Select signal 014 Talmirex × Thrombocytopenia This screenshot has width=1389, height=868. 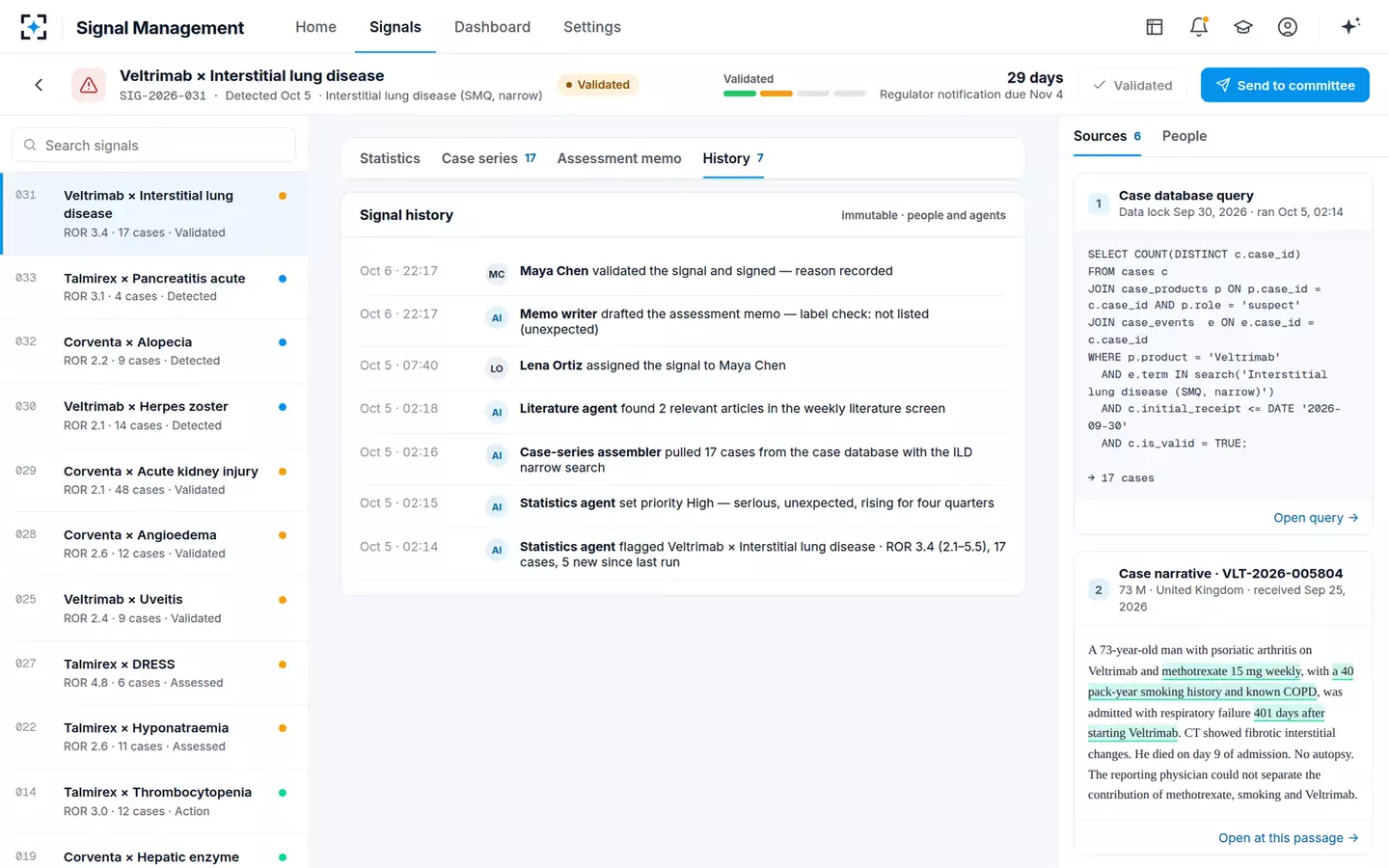point(154,801)
